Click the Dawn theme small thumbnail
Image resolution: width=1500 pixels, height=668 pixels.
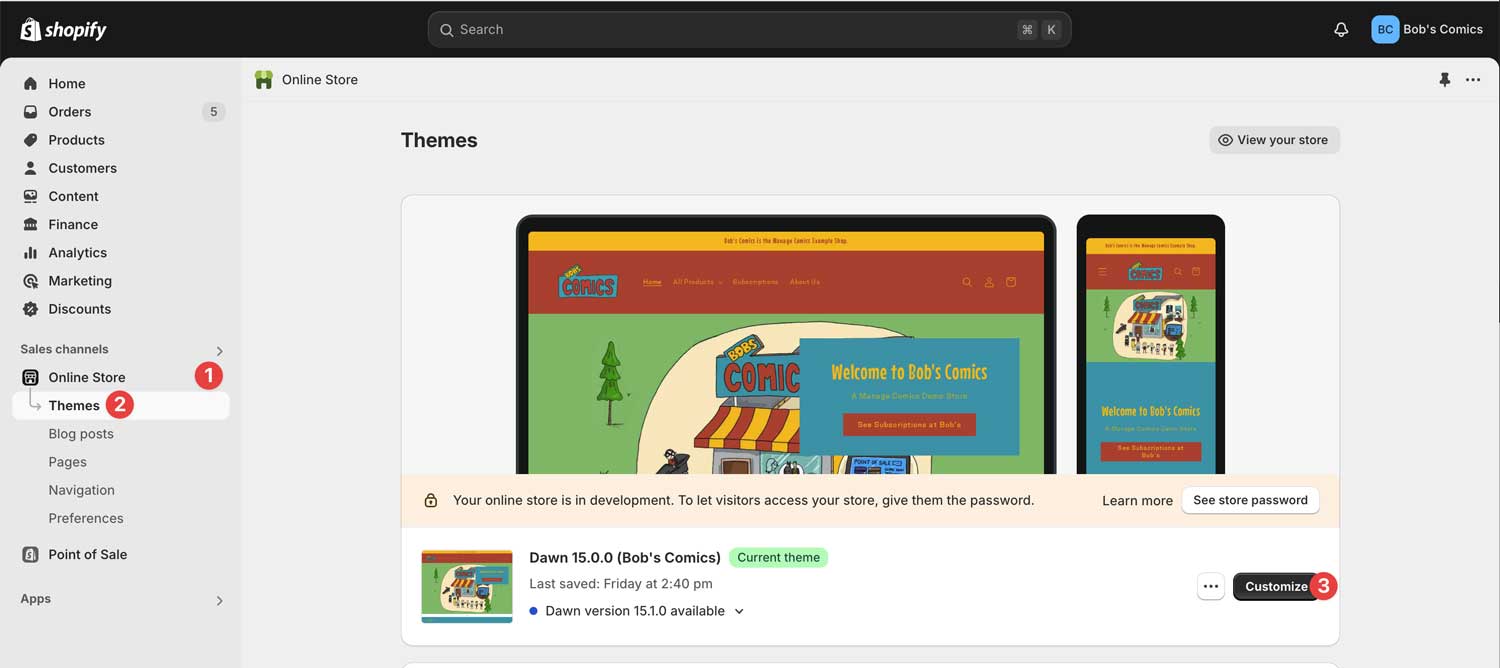click(x=467, y=586)
